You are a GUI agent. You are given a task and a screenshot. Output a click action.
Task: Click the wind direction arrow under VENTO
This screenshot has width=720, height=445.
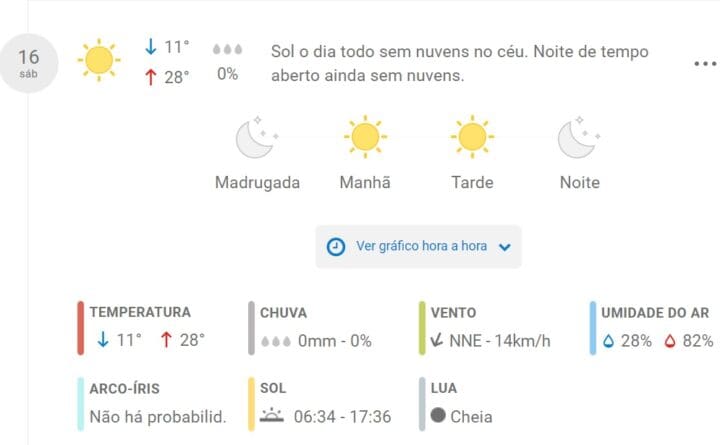(x=437, y=340)
